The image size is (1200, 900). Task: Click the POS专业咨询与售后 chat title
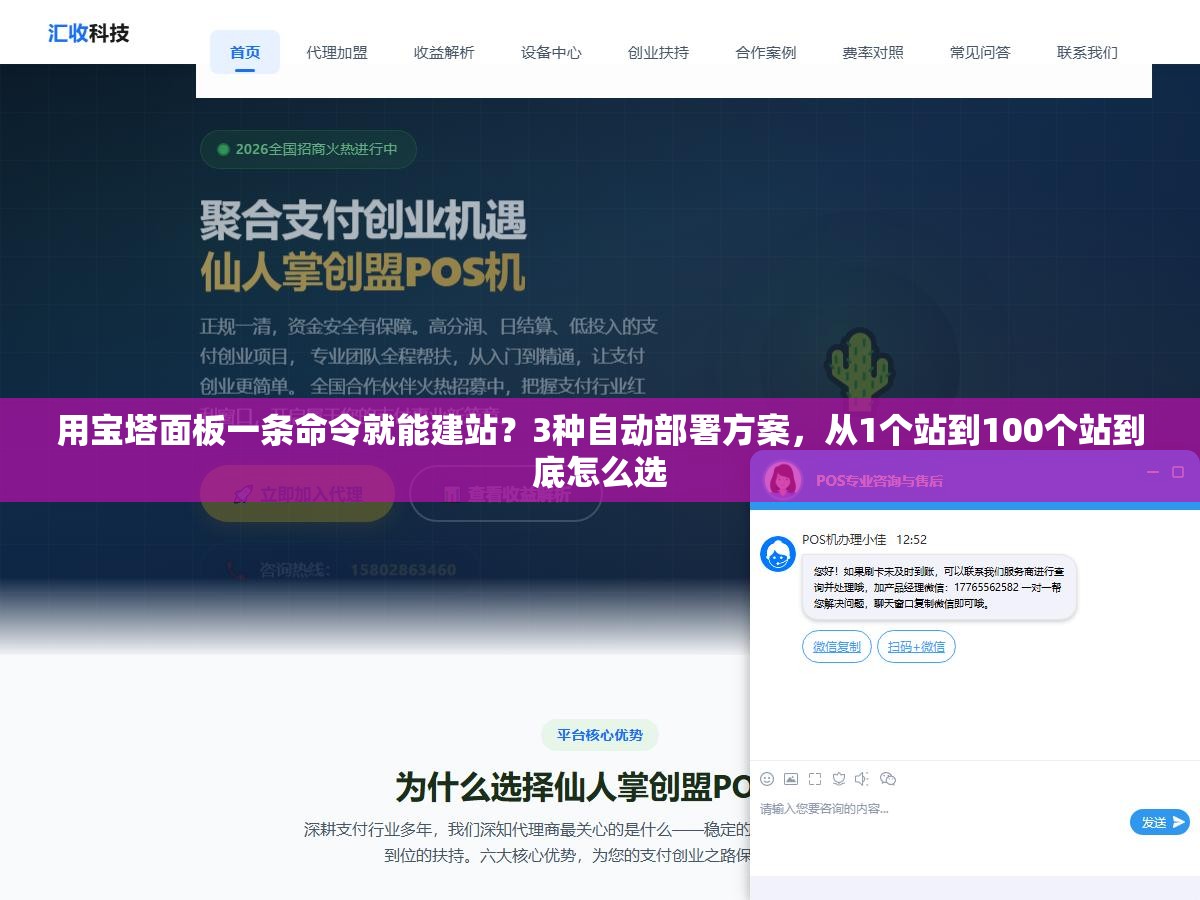879,480
